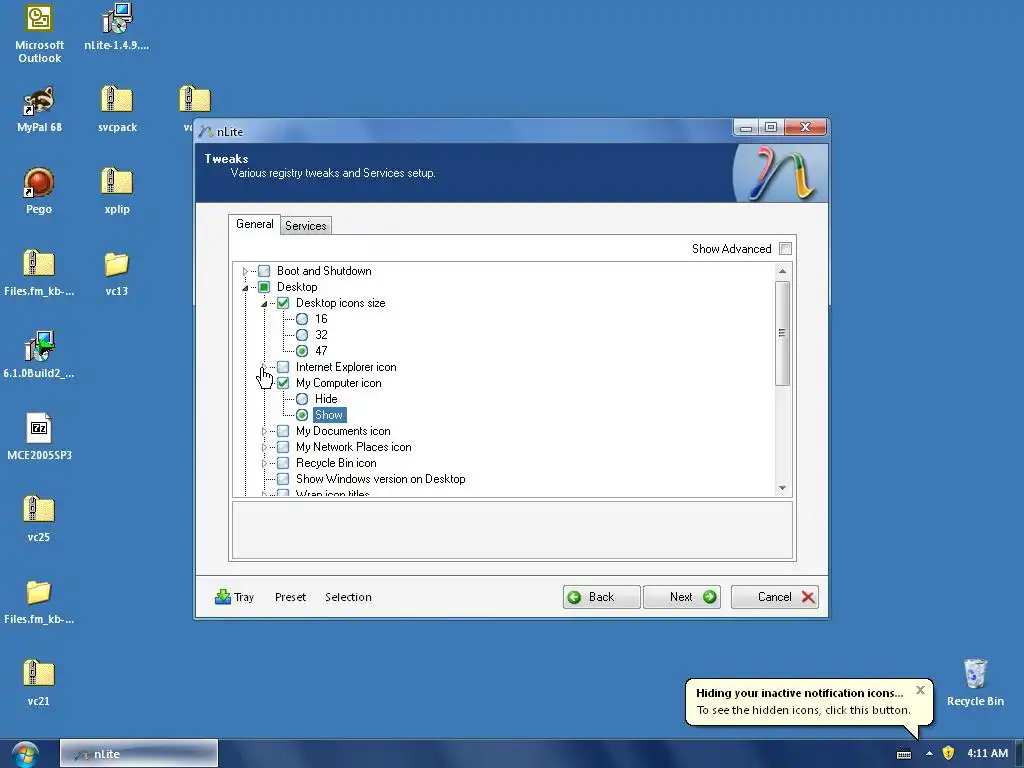Check the Recycle Bin icon checkbox
1024x768 pixels.
283,463
